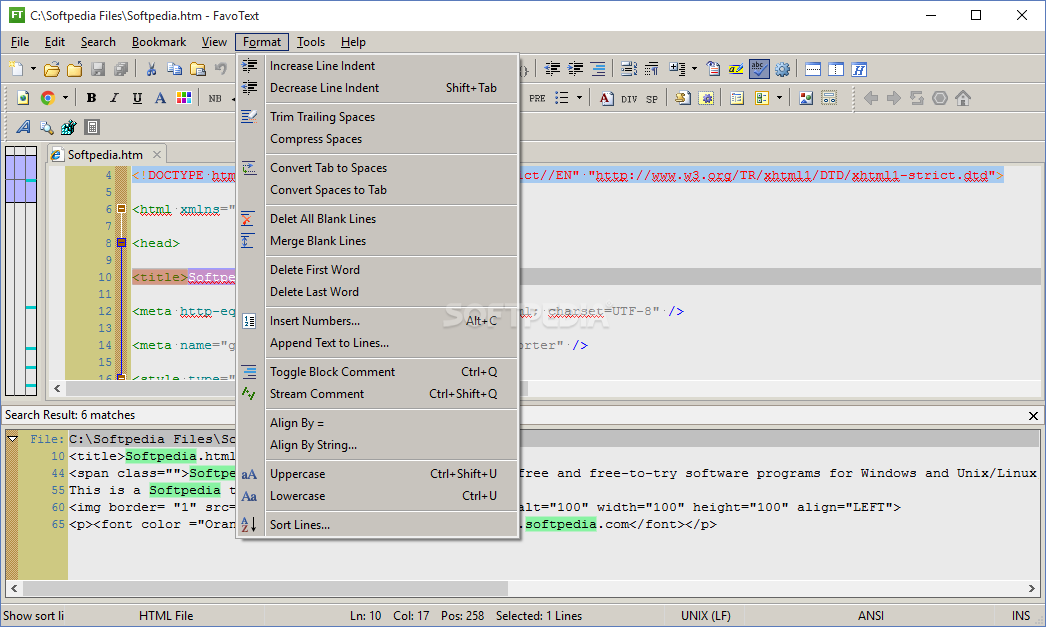The width and height of the screenshot is (1046, 627).
Task: Apply underline tag with U icon
Action: coord(137,98)
